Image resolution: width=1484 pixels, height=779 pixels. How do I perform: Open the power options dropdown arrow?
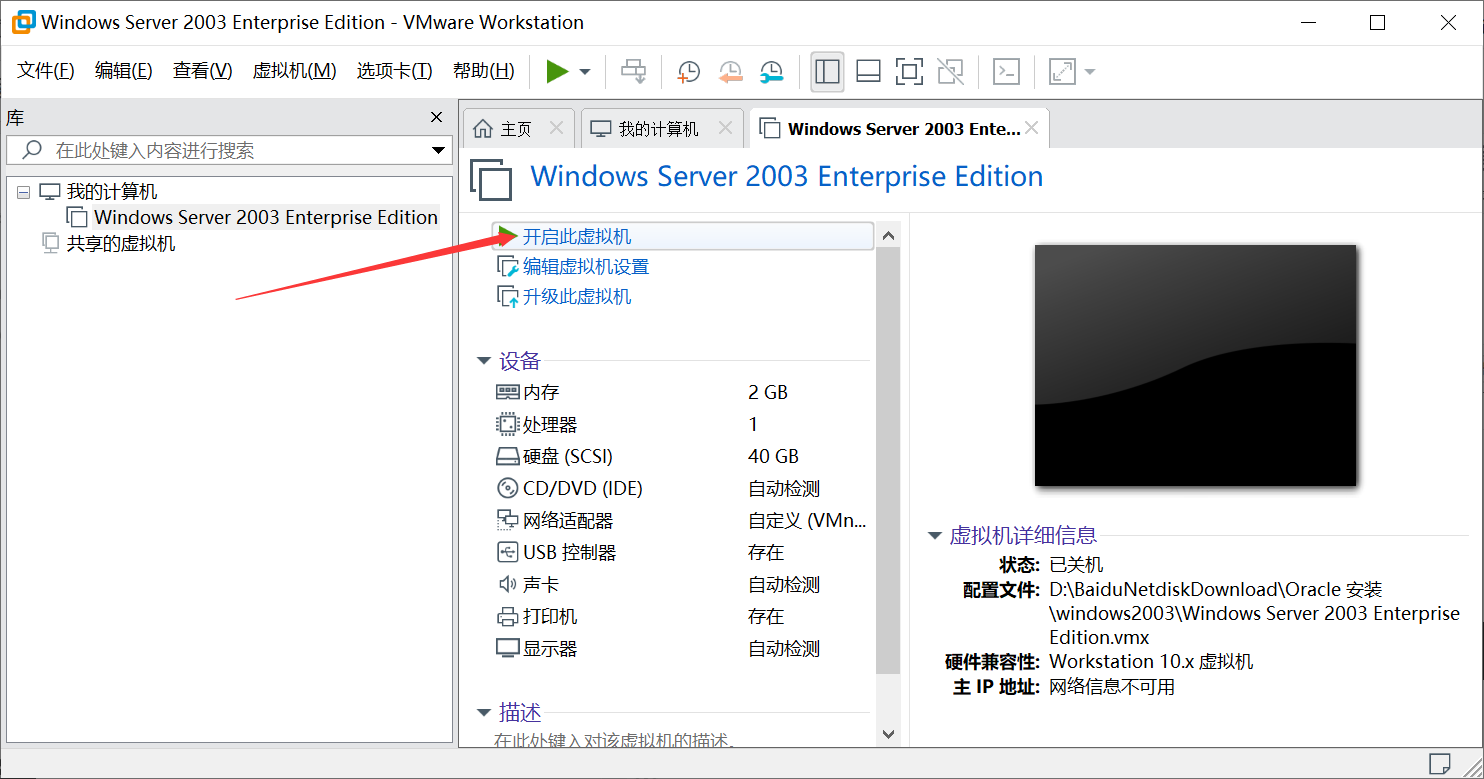[585, 72]
